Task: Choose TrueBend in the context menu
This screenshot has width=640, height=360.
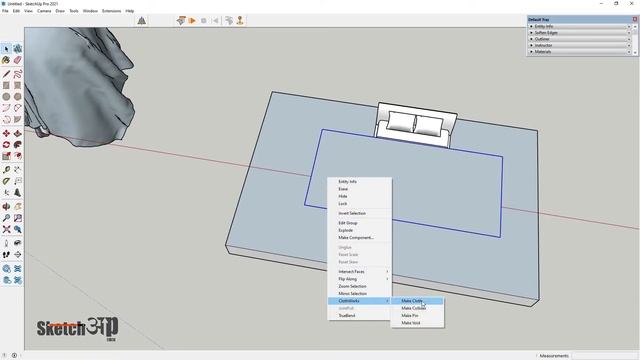Action: (x=360, y=316)
